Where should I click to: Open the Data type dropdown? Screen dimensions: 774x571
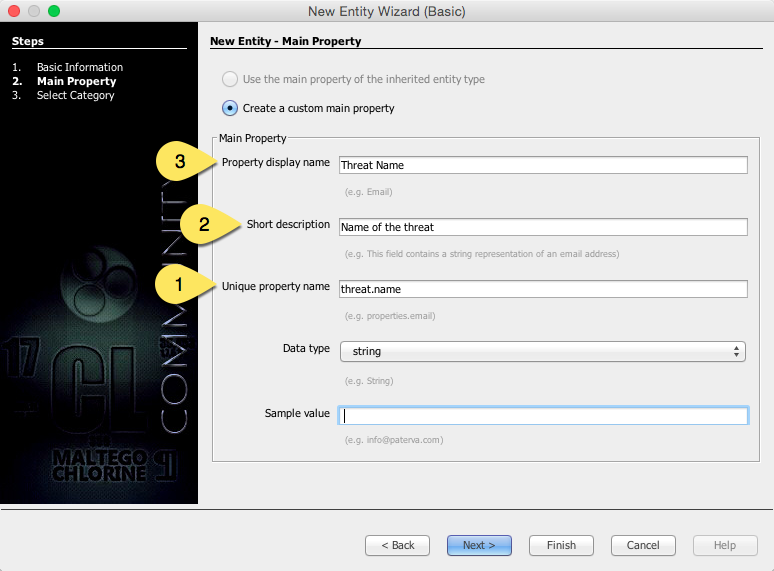click(x=542, y=351)
